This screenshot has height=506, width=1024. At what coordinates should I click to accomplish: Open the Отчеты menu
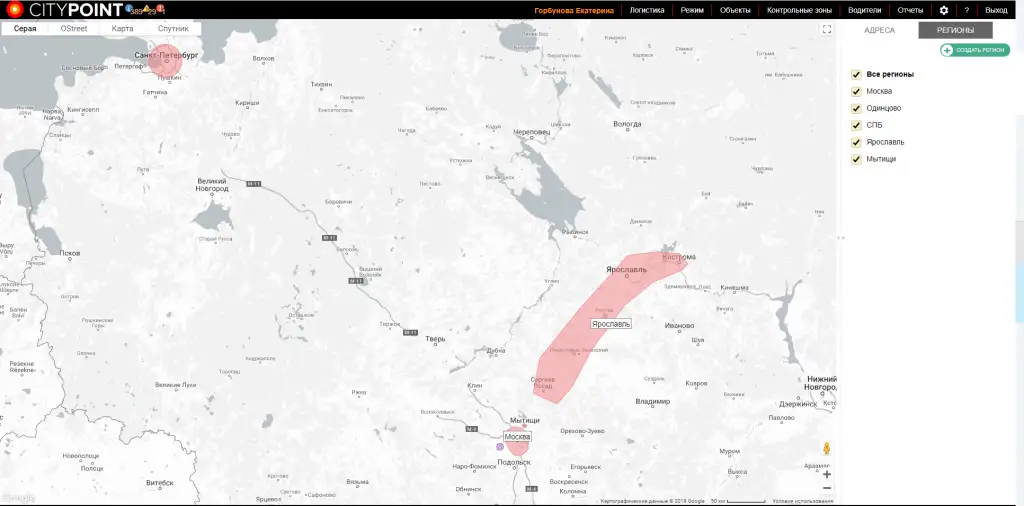point(910,10)
